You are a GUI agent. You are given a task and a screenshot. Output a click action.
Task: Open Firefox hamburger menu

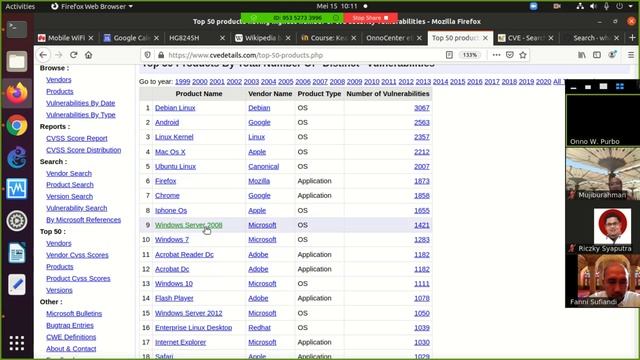point(631,55)
